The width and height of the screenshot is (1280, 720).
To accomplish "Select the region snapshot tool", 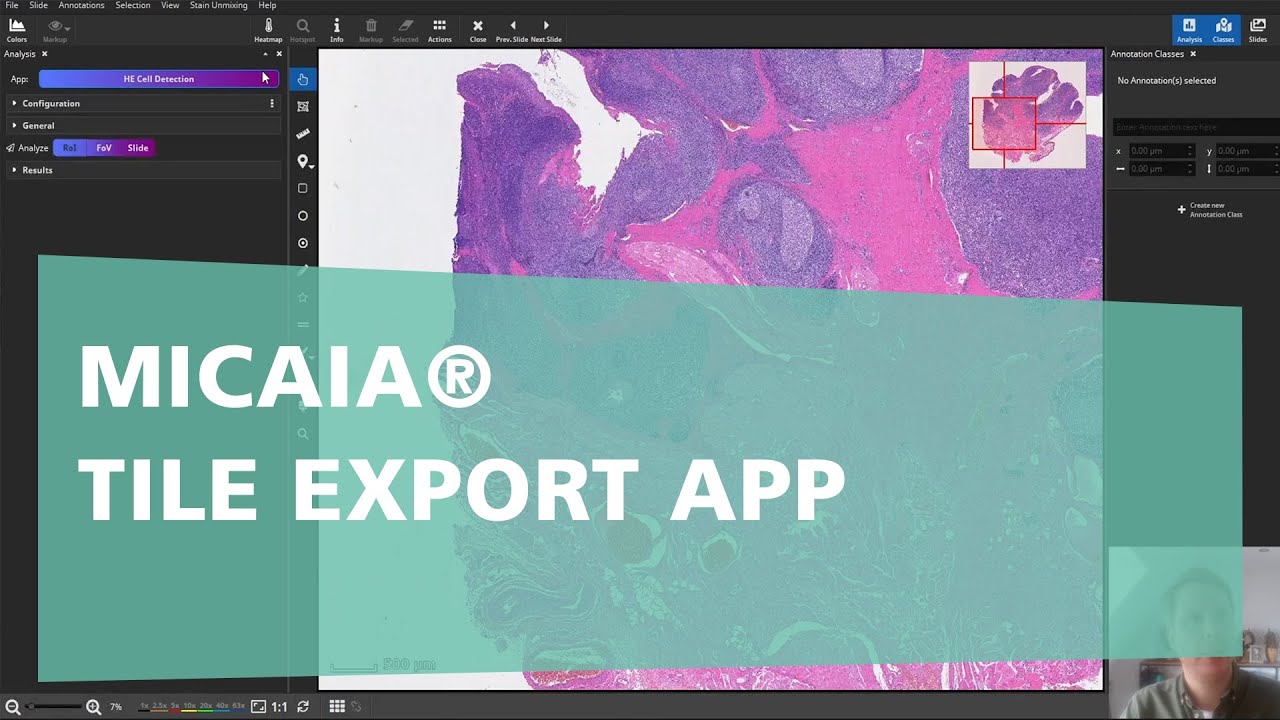I will click(x=303, y=106).
